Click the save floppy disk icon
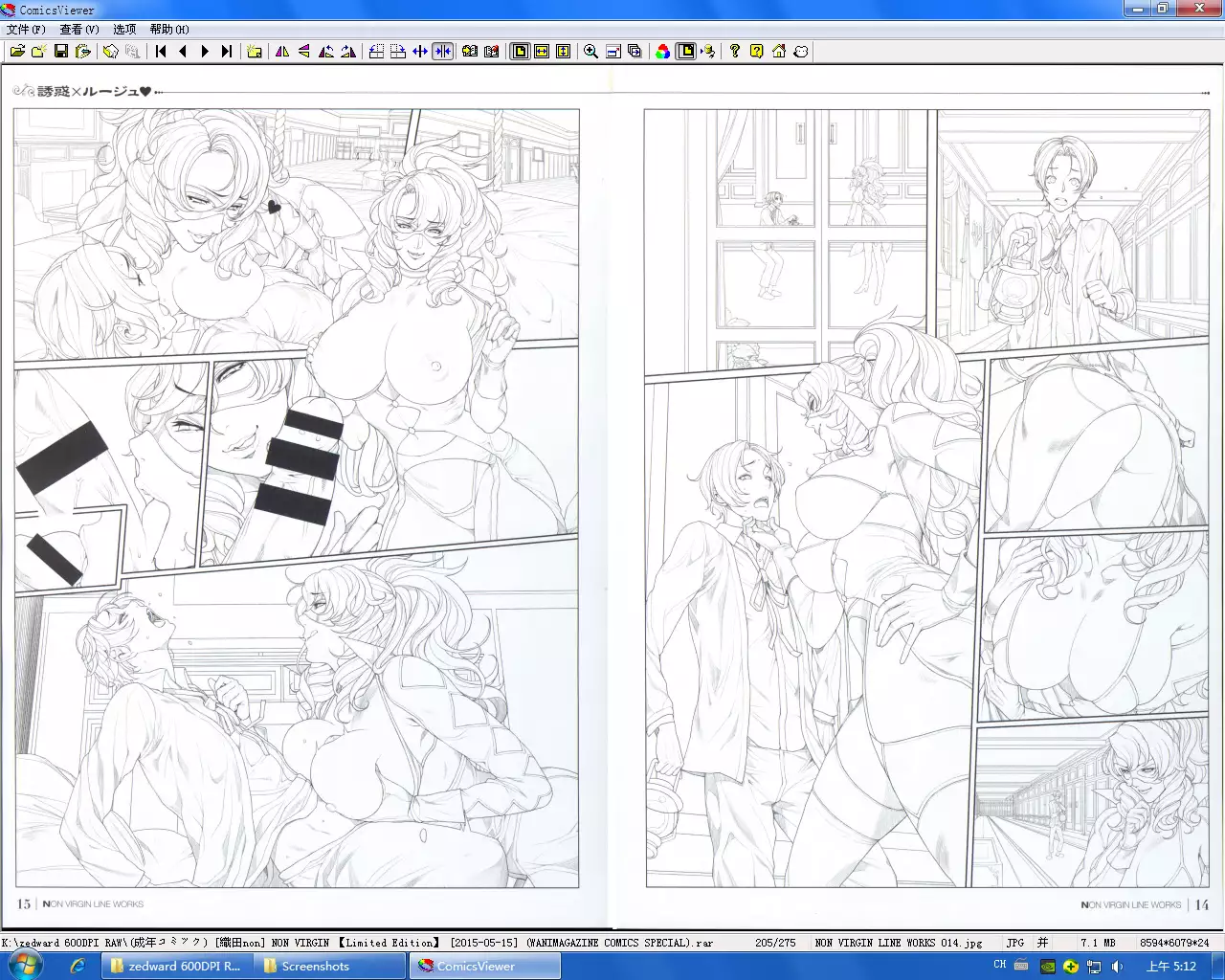Screen dimensions: 1225x980 (61, 52)
